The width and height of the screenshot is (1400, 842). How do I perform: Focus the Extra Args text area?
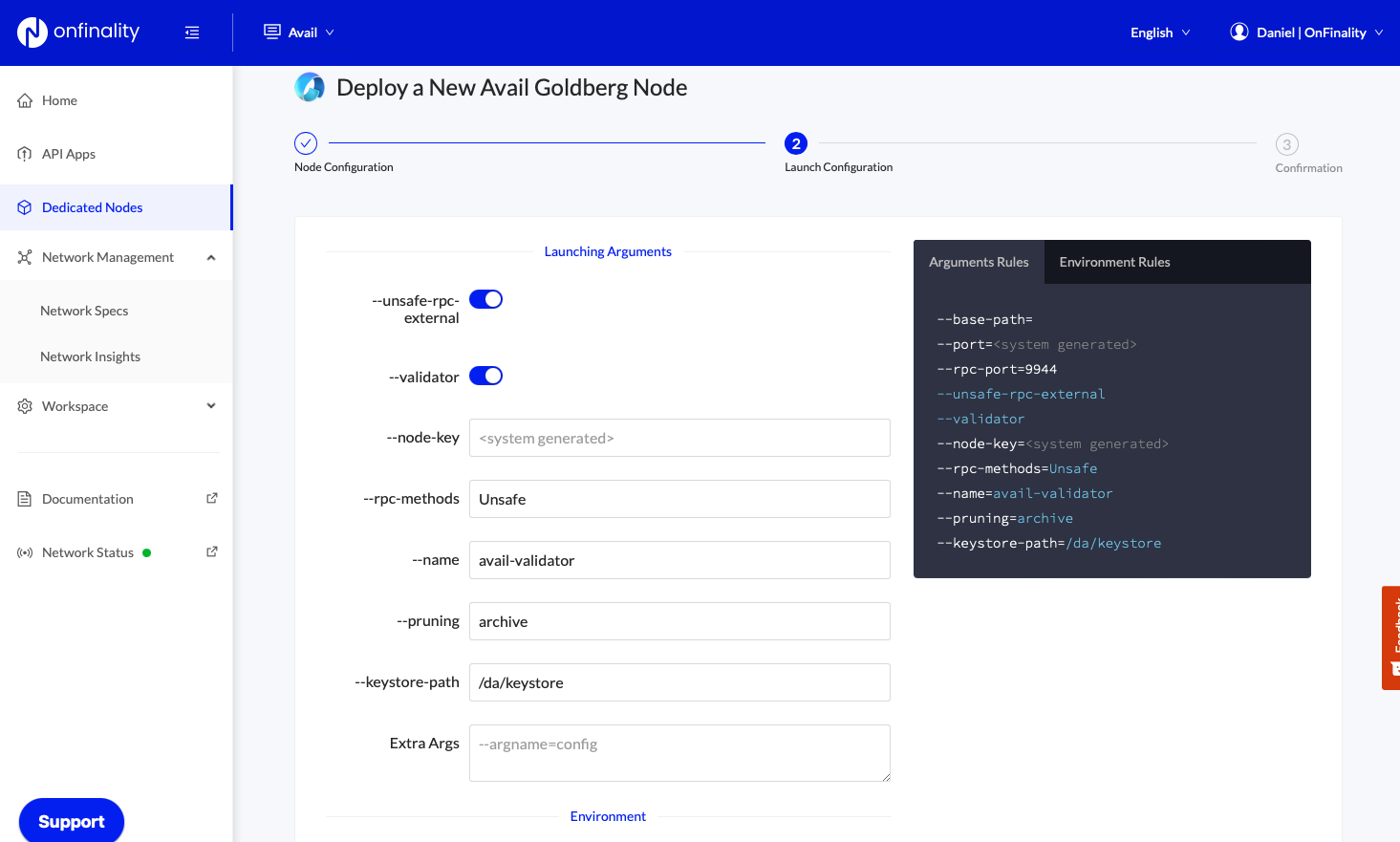click(x=679, y=753)
